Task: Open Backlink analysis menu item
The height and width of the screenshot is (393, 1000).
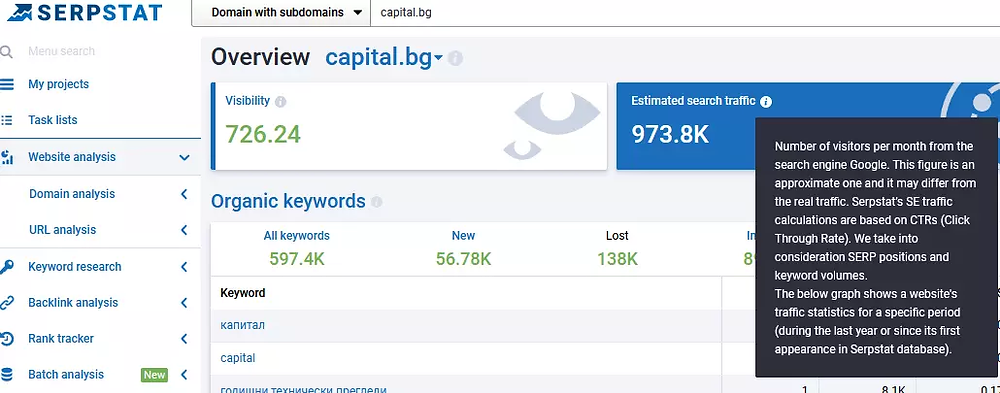Action: pos(73,302)
